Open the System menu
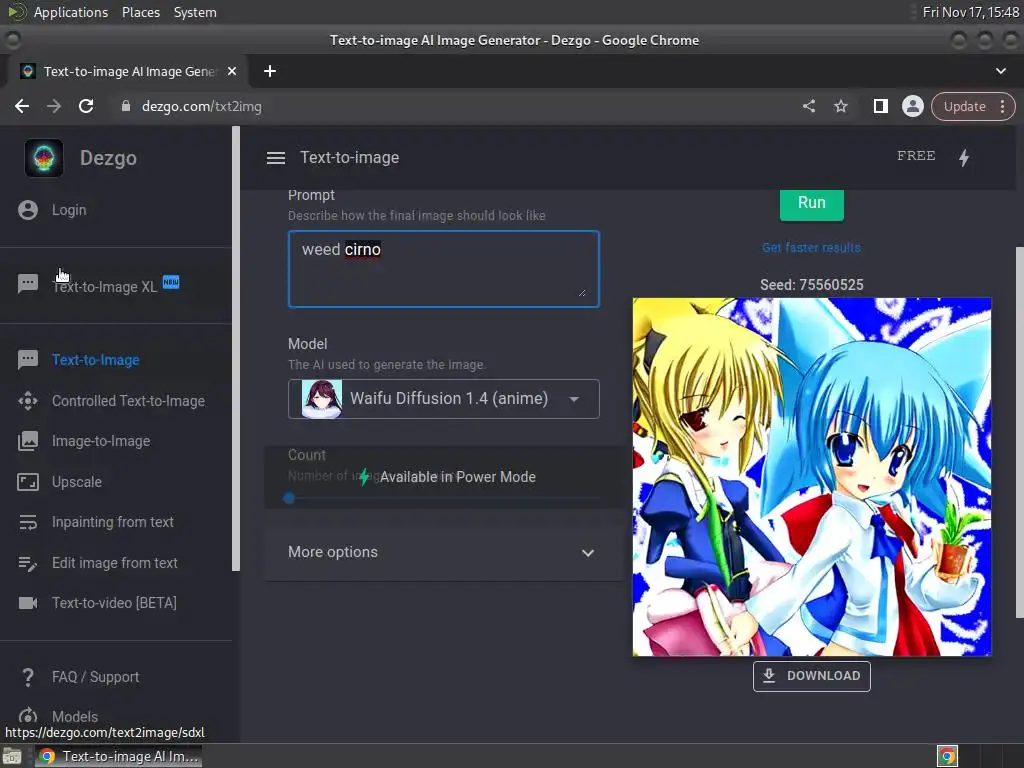Image resolution: width=1024 pixels, height=768 pixels. point(195,12)
